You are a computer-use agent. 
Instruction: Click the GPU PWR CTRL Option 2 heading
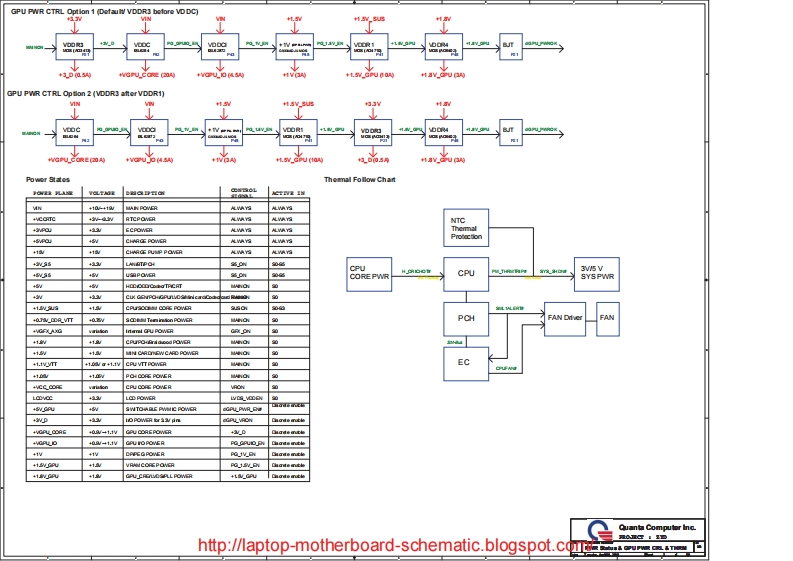pyautogui.click(x=86, y=93)
